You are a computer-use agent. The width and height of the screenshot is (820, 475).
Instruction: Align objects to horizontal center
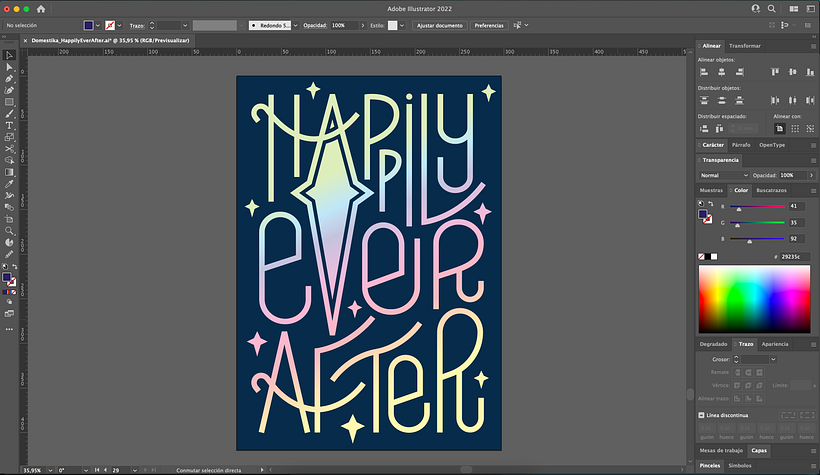click(x=722, y=72)
